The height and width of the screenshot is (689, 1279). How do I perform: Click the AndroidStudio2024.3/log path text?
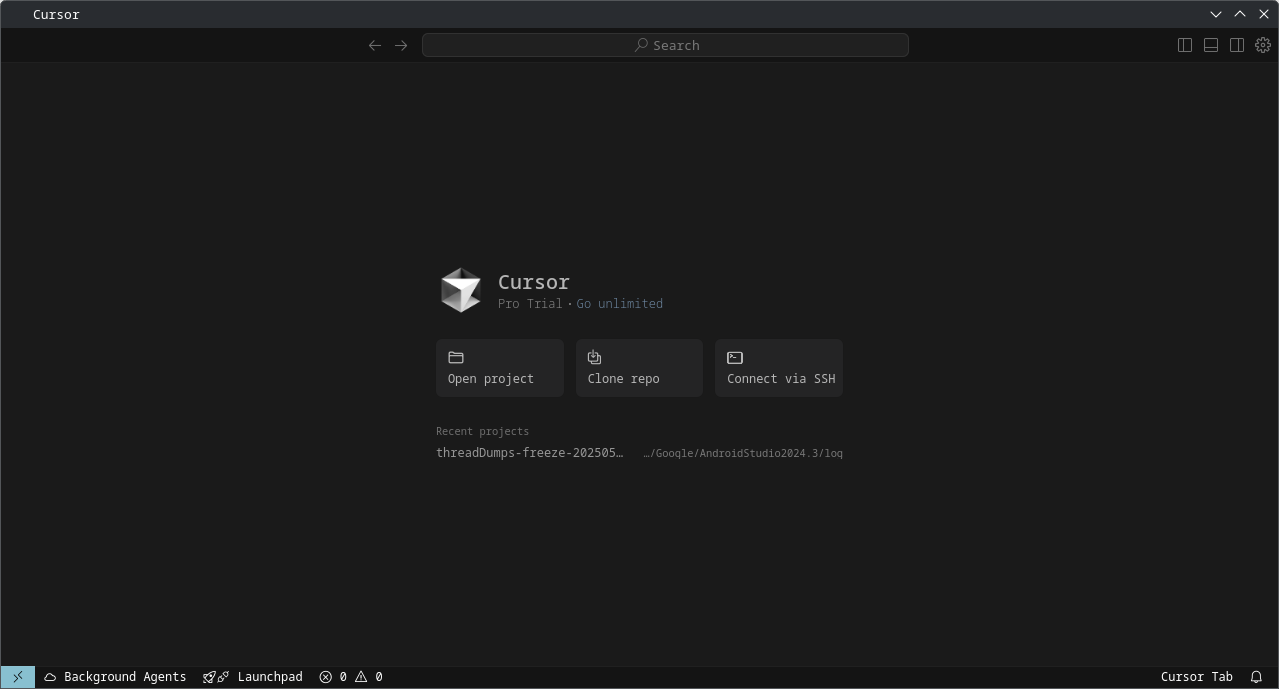coord(743,453)
